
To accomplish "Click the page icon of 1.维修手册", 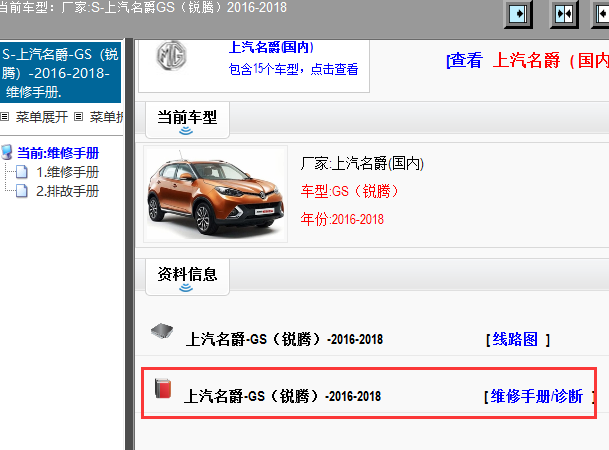I will pos(22,172).
